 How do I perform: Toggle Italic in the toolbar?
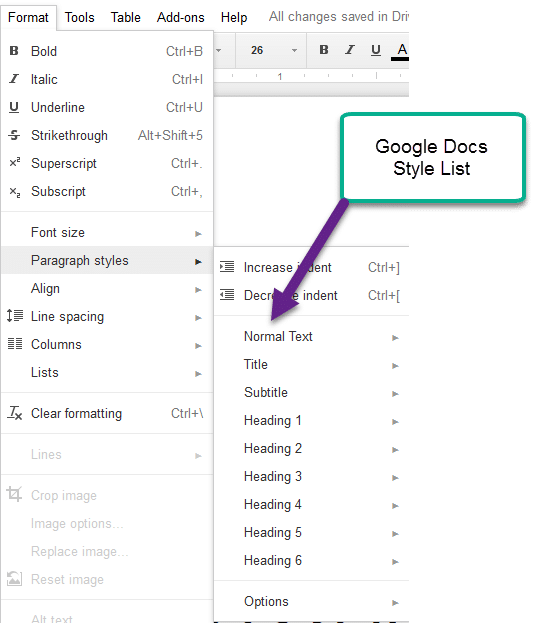click(x=350, y=50)
